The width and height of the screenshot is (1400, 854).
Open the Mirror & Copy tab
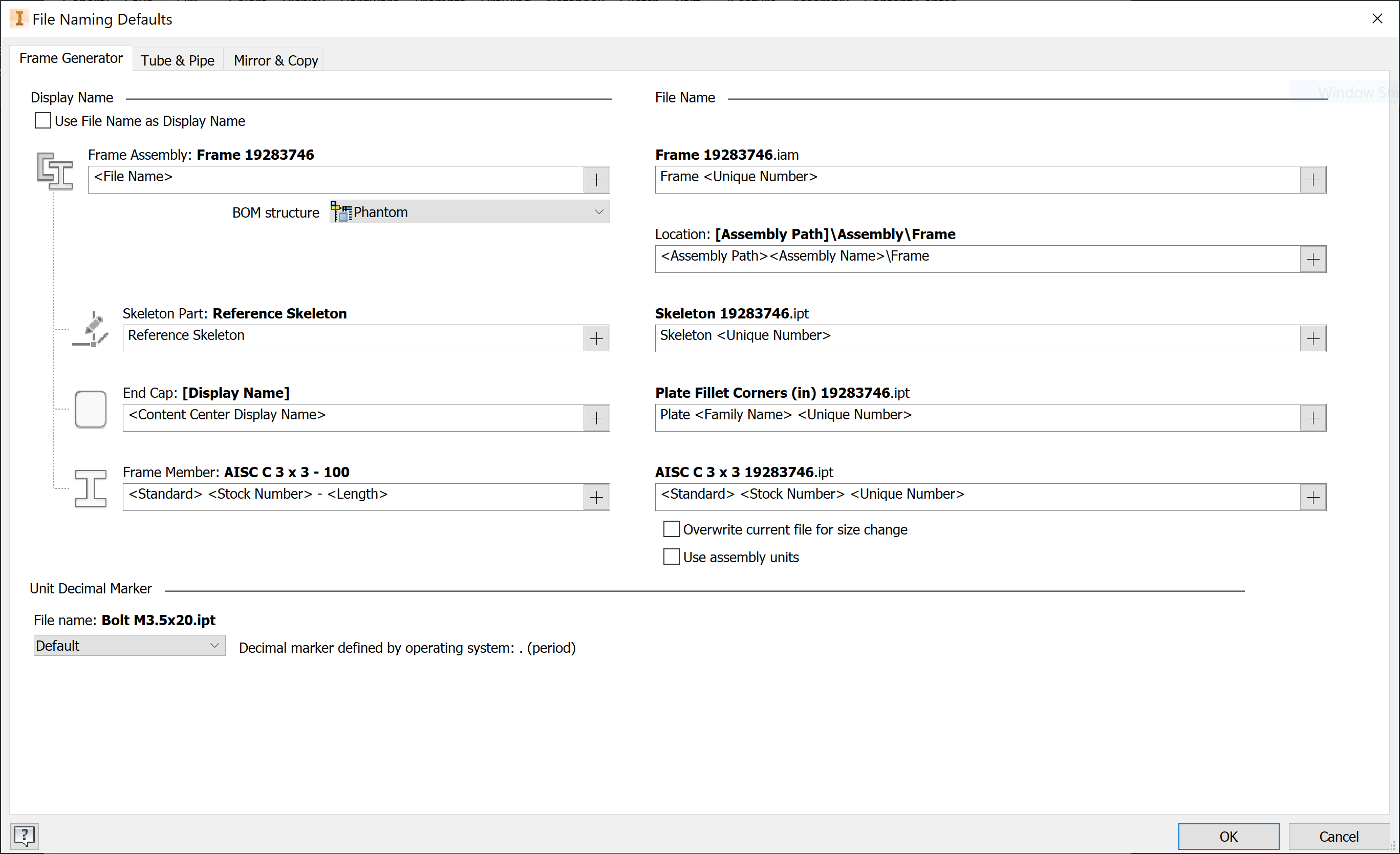click(x=275, y=60)
